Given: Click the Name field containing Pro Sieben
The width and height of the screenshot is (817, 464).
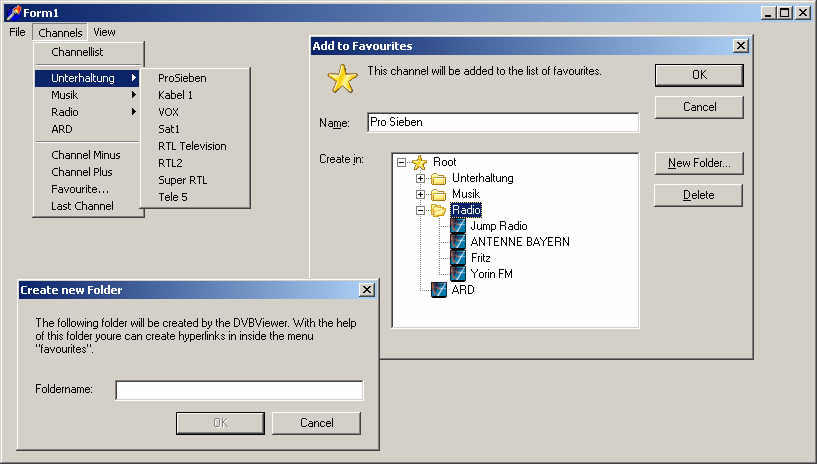Looking at the screenshot, I should click(x=503, y=122).
